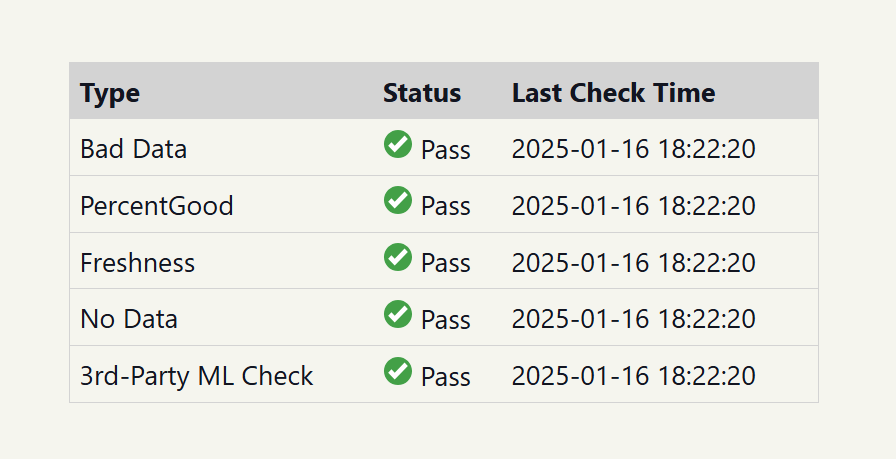This screenshot has height=459, width=896.
Task: Click the 3rd-Party ML Check pass icon
Action: 398,371
